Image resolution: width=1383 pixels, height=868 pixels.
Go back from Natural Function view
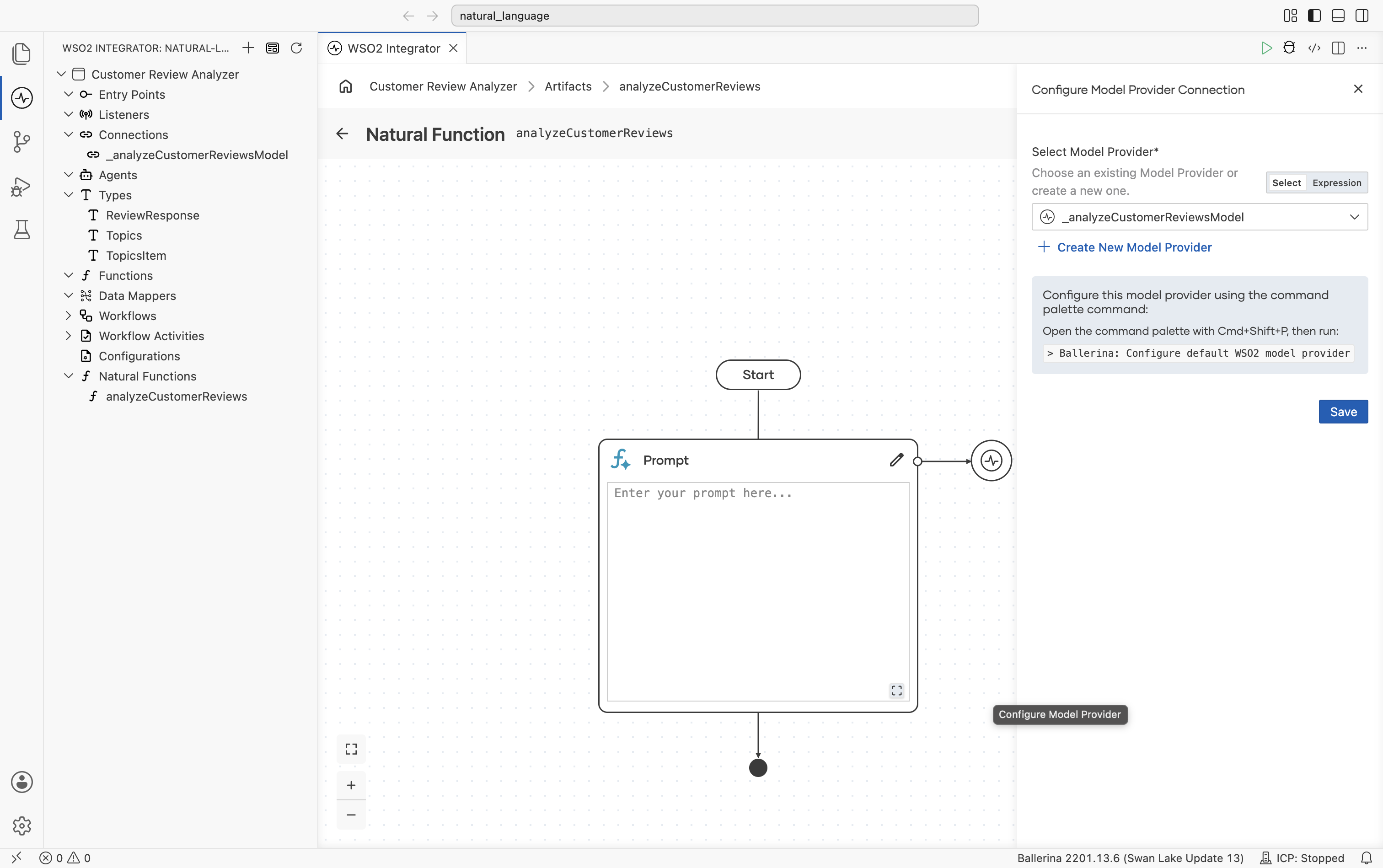click(x=342, y=134)
